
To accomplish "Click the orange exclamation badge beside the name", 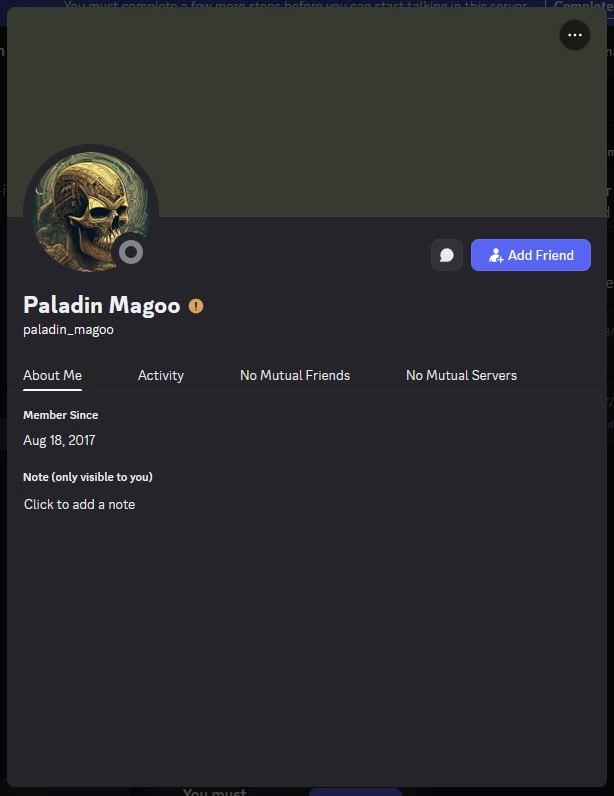I will click(x=196, y=306).
